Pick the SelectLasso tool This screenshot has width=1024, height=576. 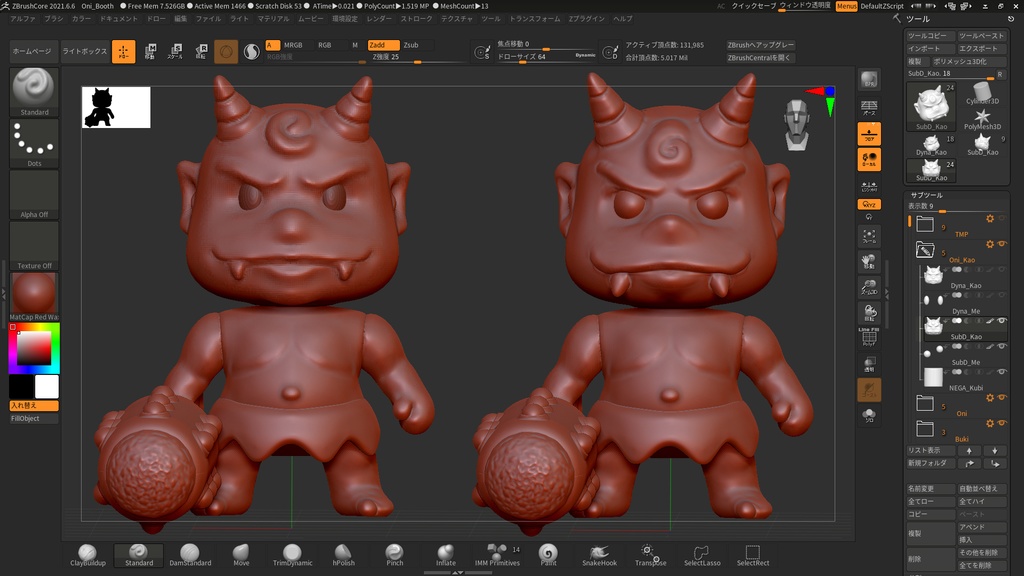[x=701, y=555]
